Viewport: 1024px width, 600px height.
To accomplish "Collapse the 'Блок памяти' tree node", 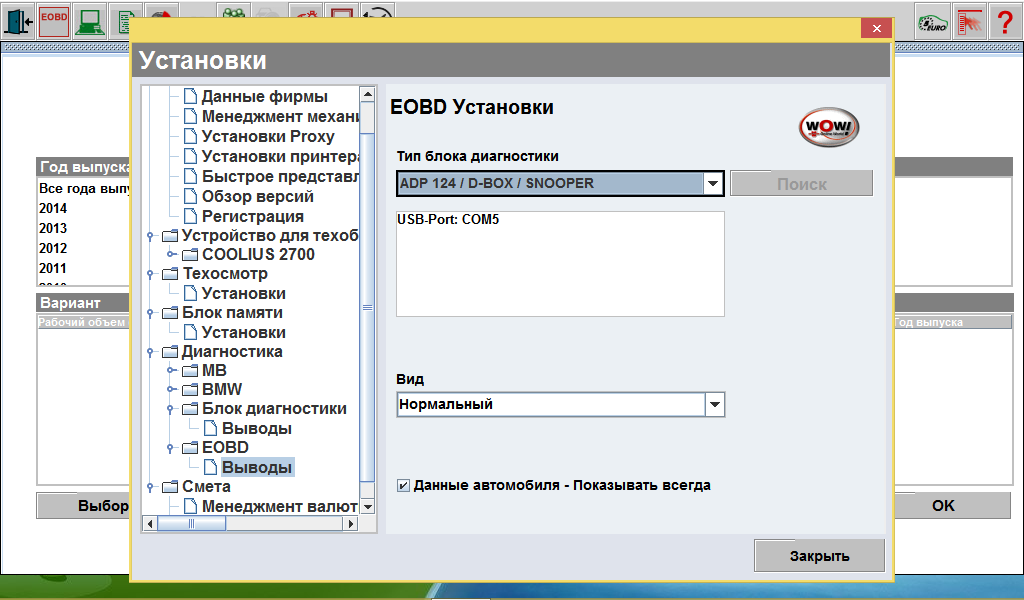I will tap(150, 313).
